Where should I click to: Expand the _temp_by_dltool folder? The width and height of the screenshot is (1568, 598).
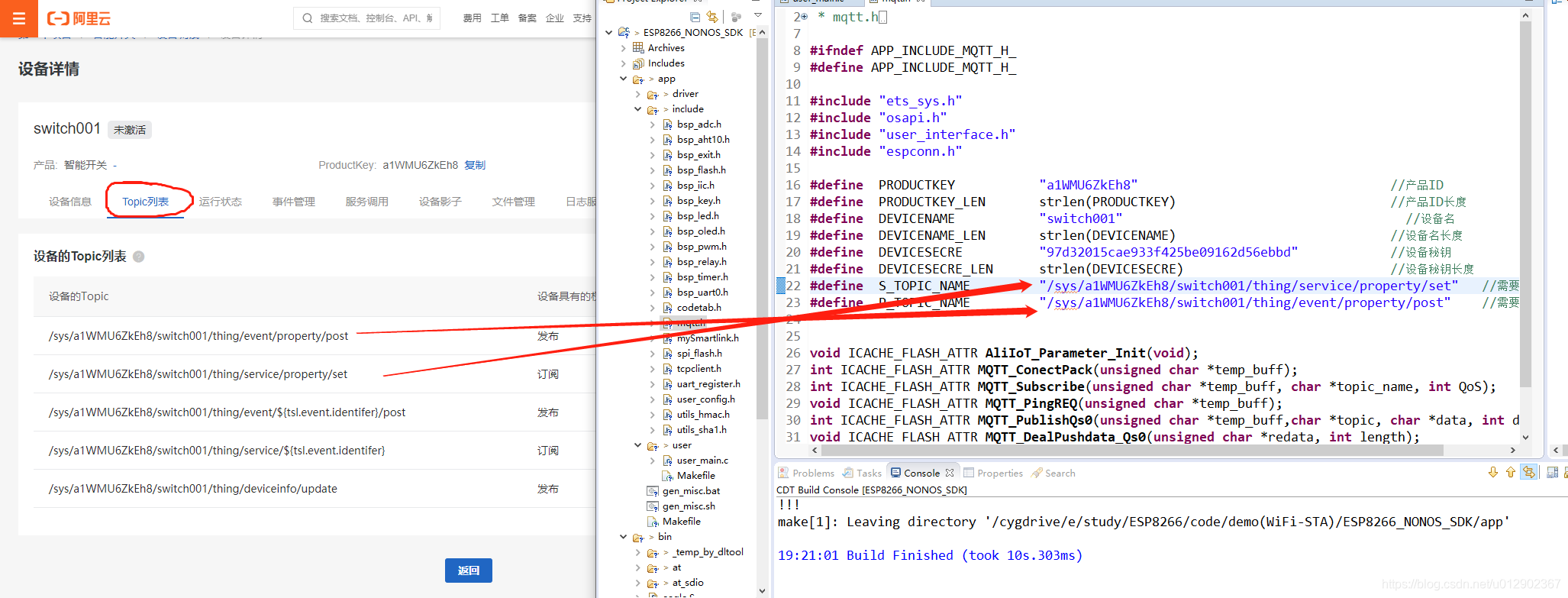(x=637, y=552)
